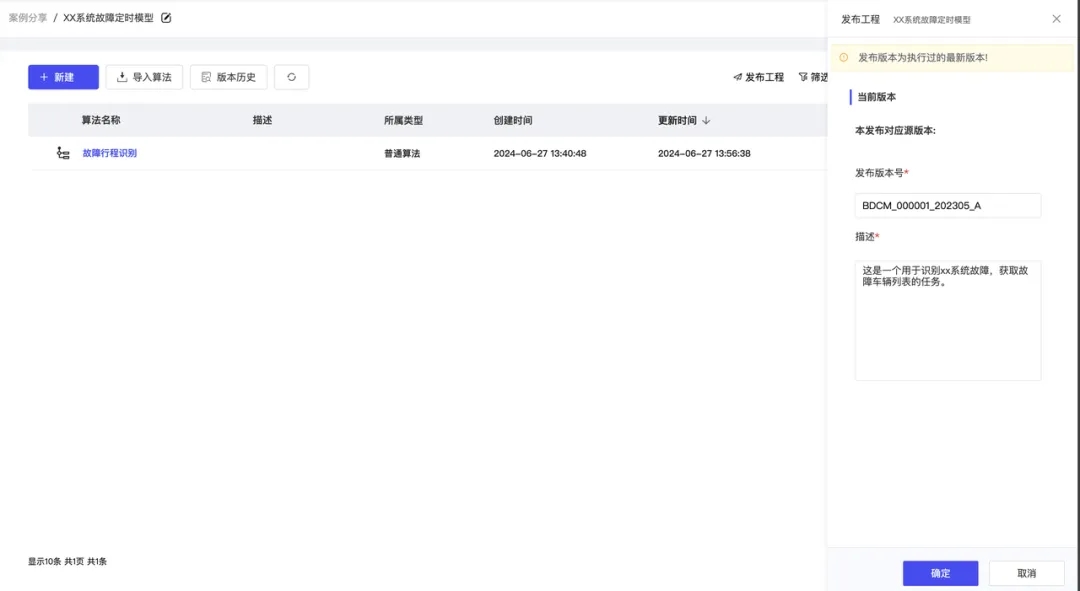
Task: Open 版本历史 version history
Action: (x=228, y=77)
